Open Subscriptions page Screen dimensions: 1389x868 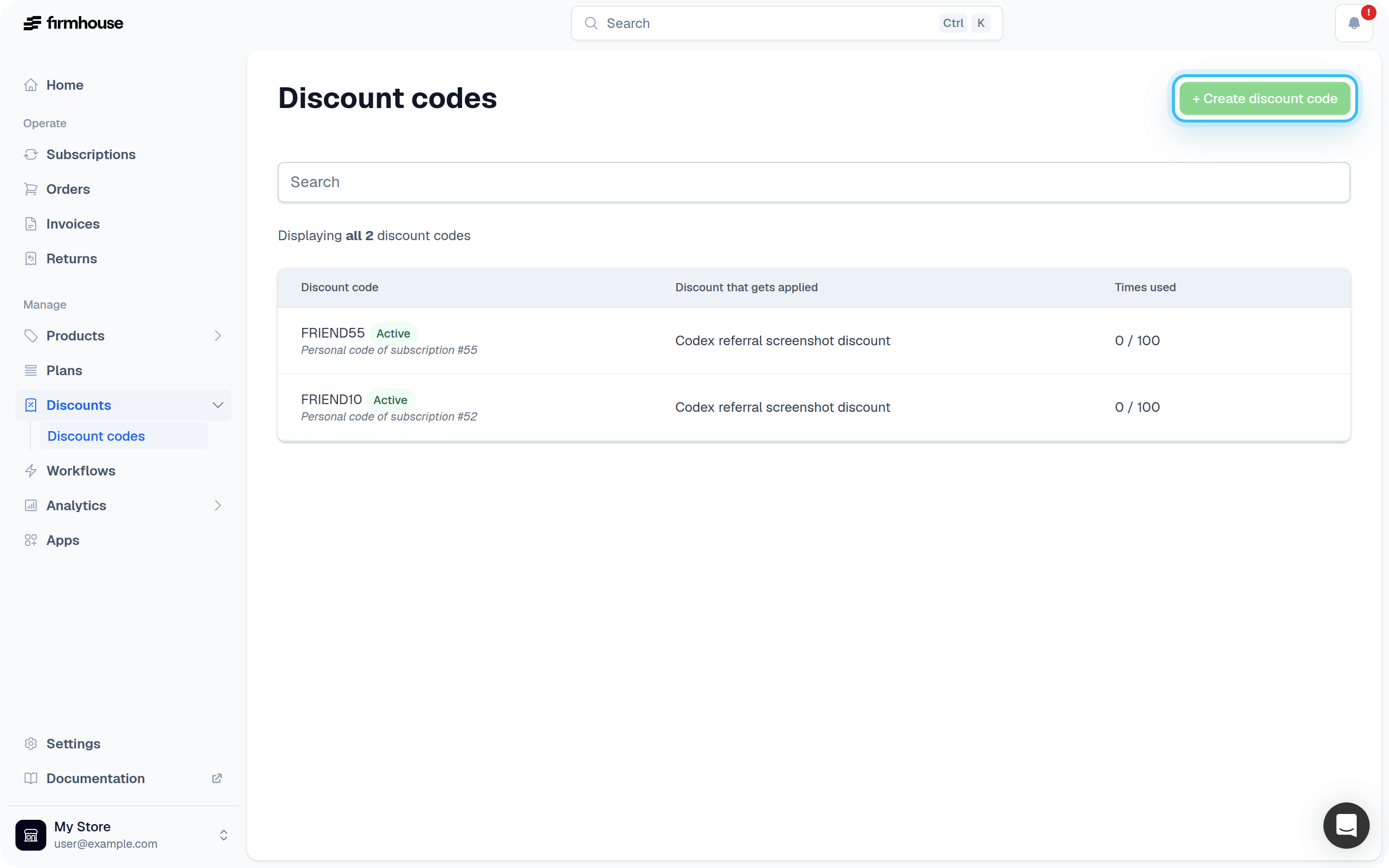[x=123, y=154]
